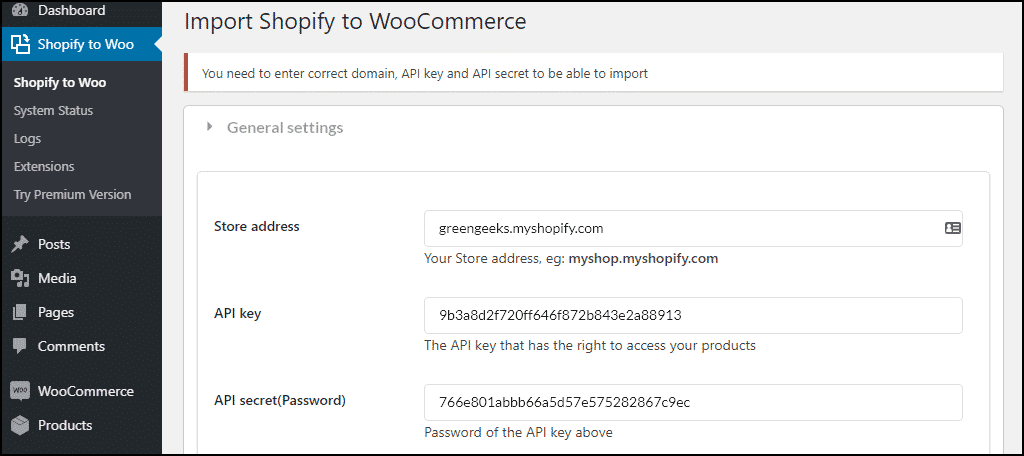This screenshot has height=456, width=1024.
Task: Click into the API key field
Action: tap(692, 315)
